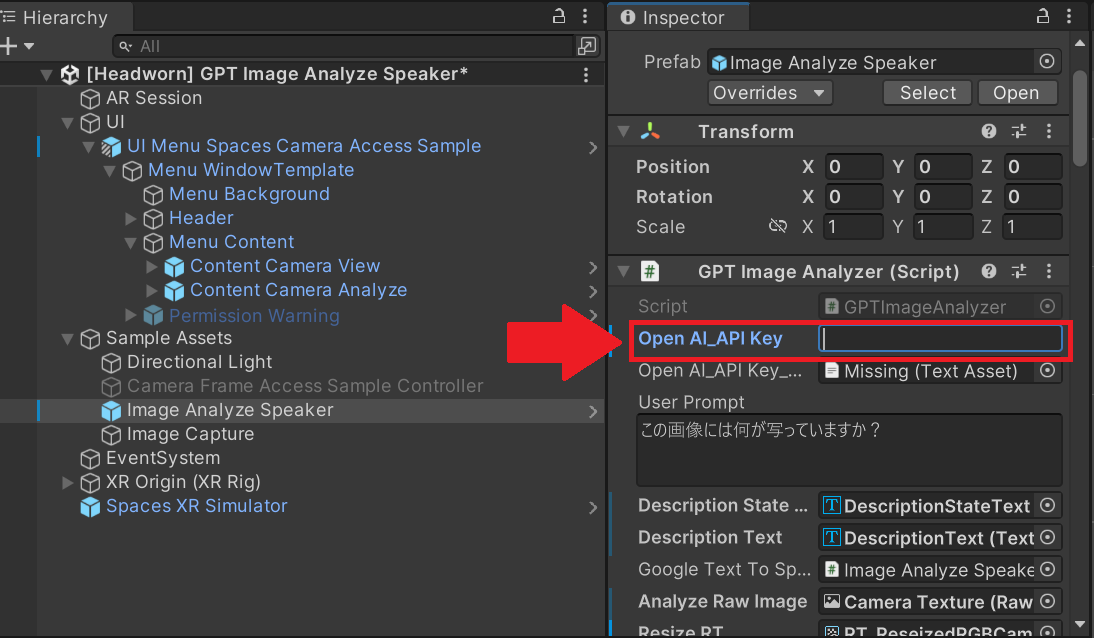Expand the XR Origin (XR Rig) node
Screen dimensions: 1094x638
click(x=68, y=482)
